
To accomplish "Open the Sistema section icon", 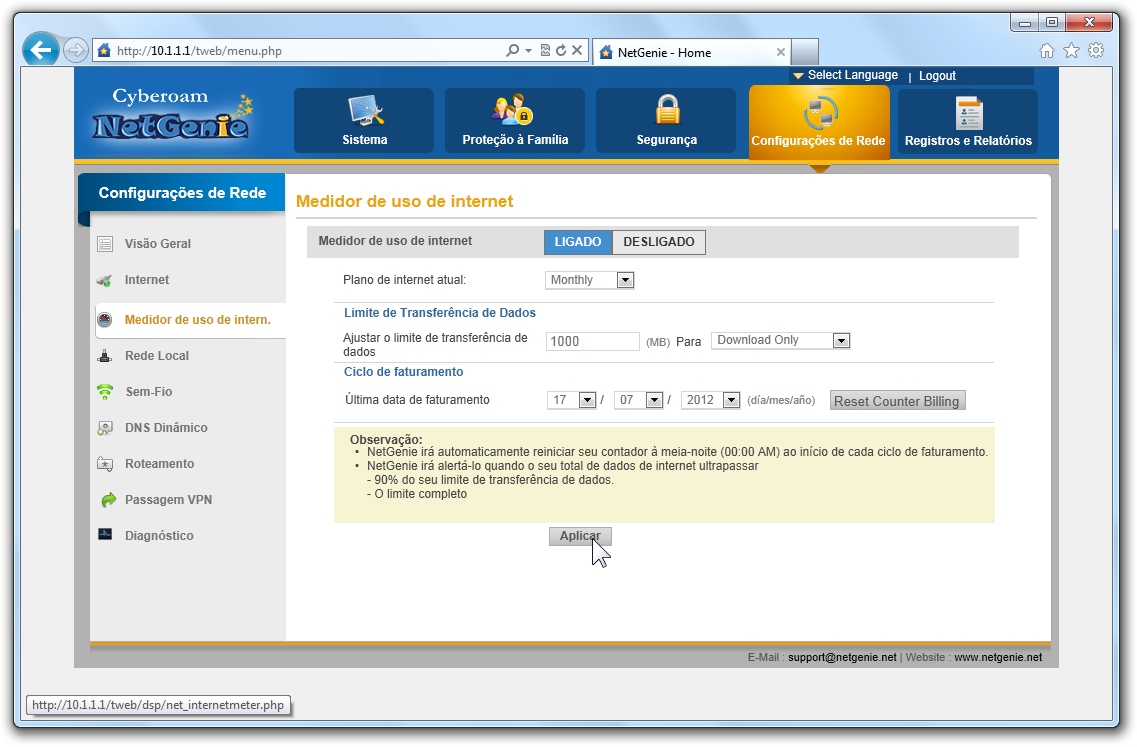I will 364,112.
